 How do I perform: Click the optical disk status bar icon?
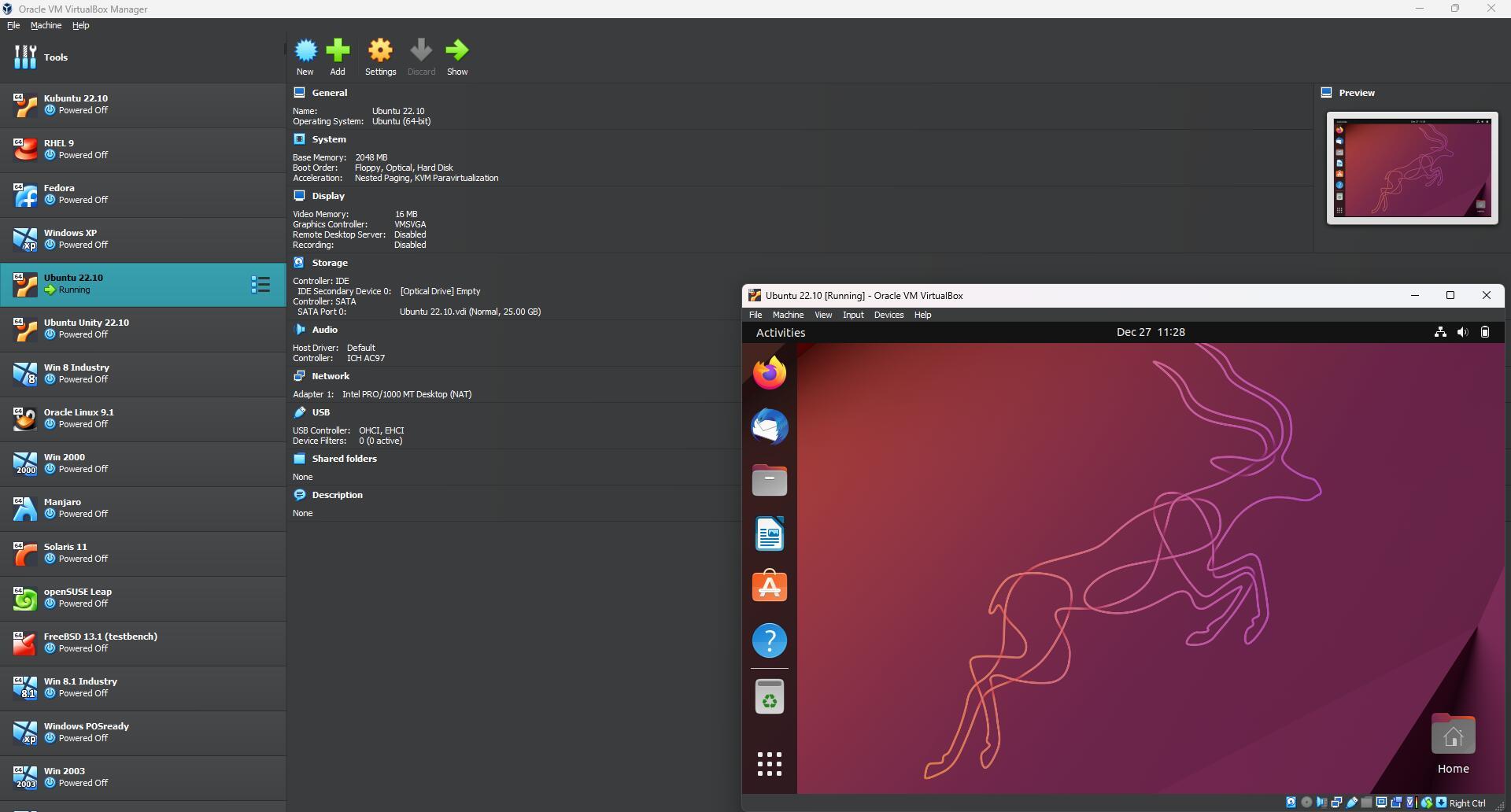1306,803
